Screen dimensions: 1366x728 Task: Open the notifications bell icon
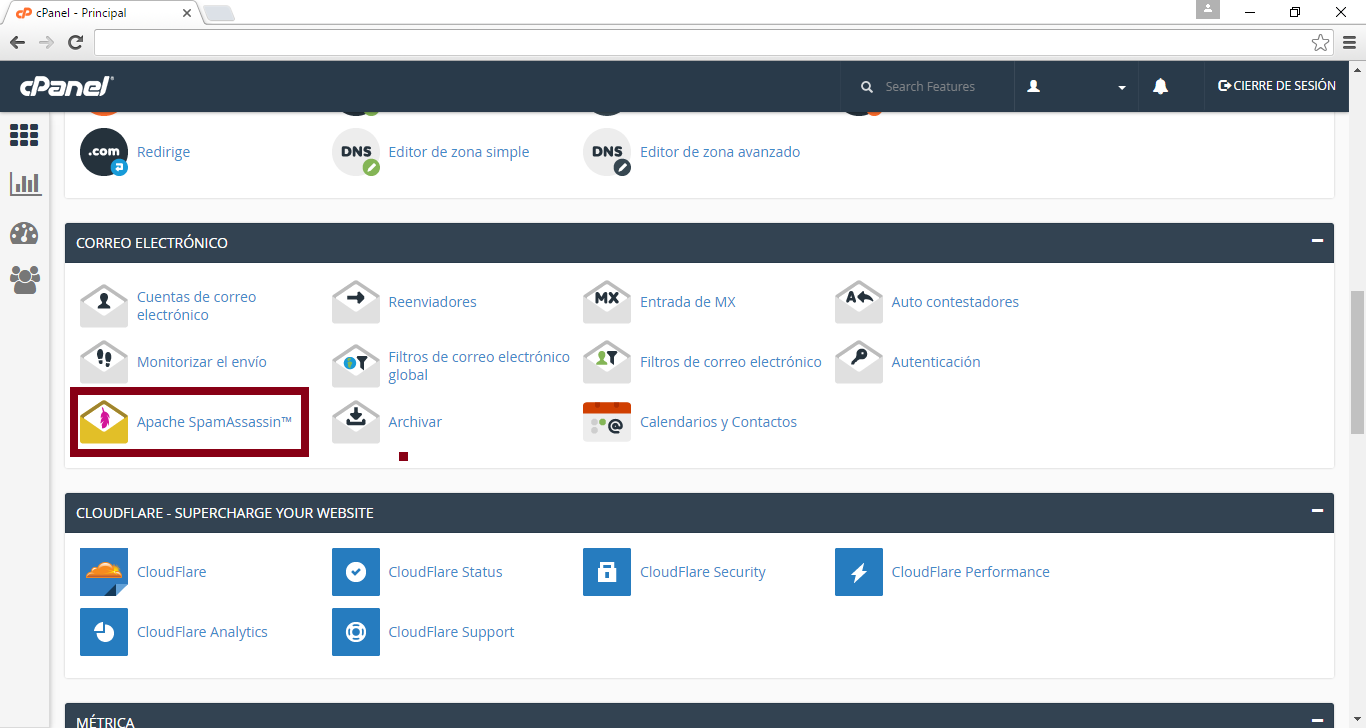(1160, 87)
